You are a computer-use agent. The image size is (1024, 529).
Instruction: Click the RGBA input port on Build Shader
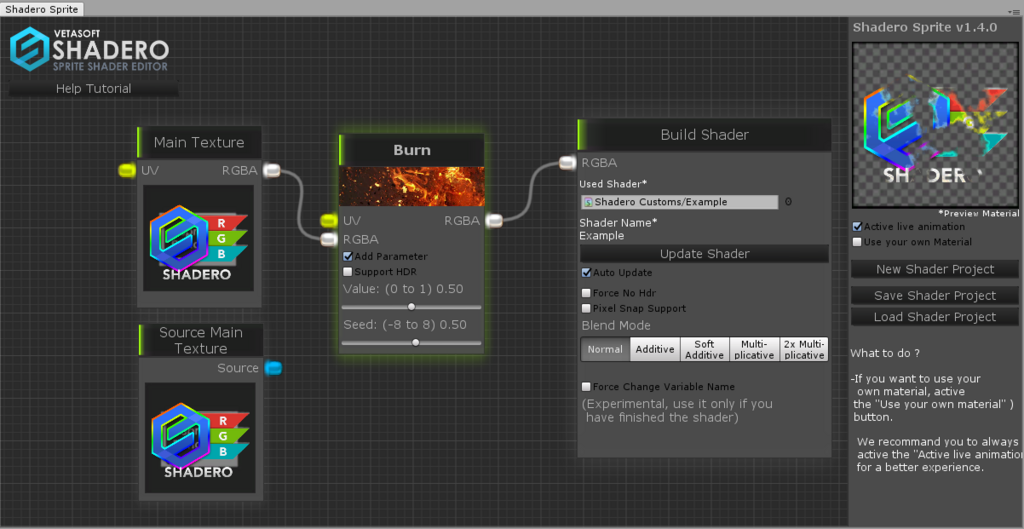click(x=568, y=163)
